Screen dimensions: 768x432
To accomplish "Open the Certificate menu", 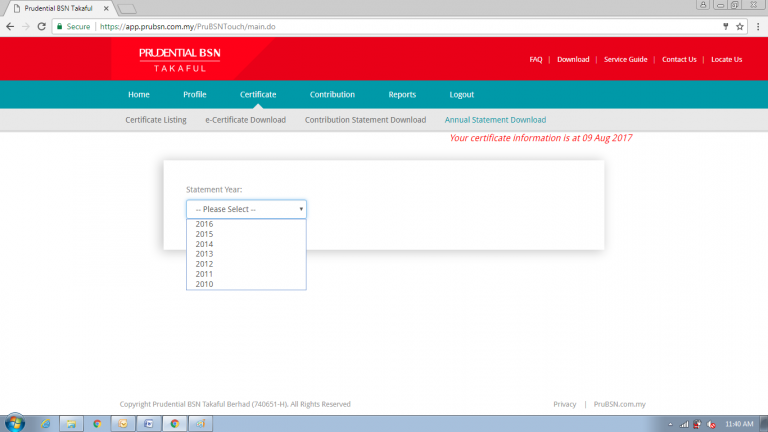I will pyautogui.click(x=258, y=94).
